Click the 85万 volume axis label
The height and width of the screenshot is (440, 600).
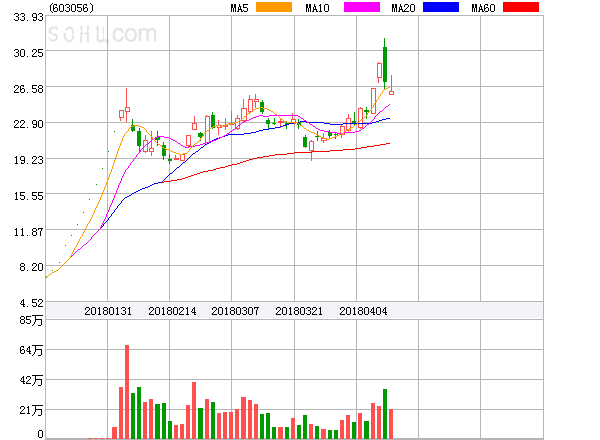pyautogui.click(x=31, y=320)
